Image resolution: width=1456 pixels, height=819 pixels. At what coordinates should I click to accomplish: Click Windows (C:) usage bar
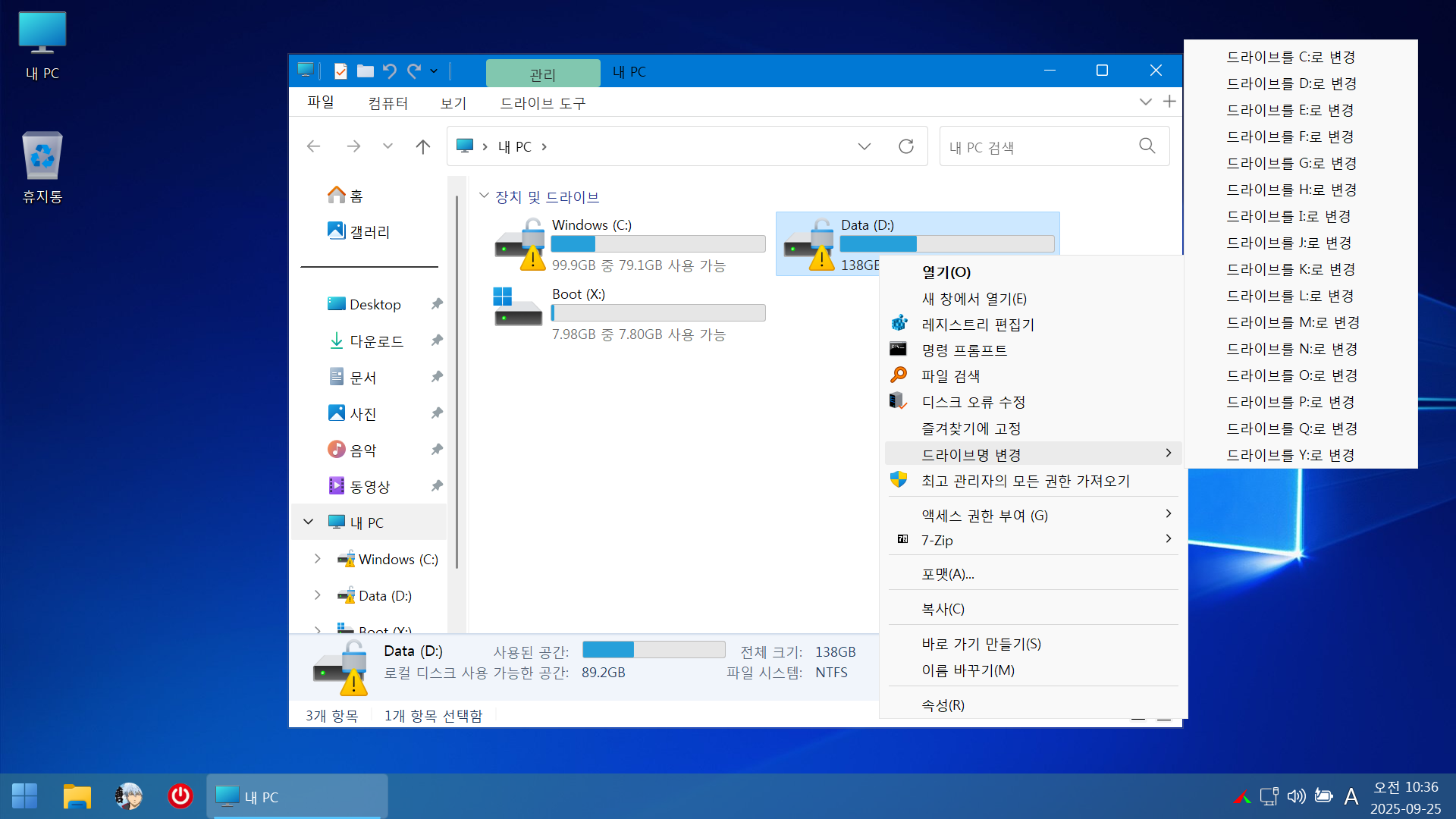pyautogui.click(x=657, y=244)
